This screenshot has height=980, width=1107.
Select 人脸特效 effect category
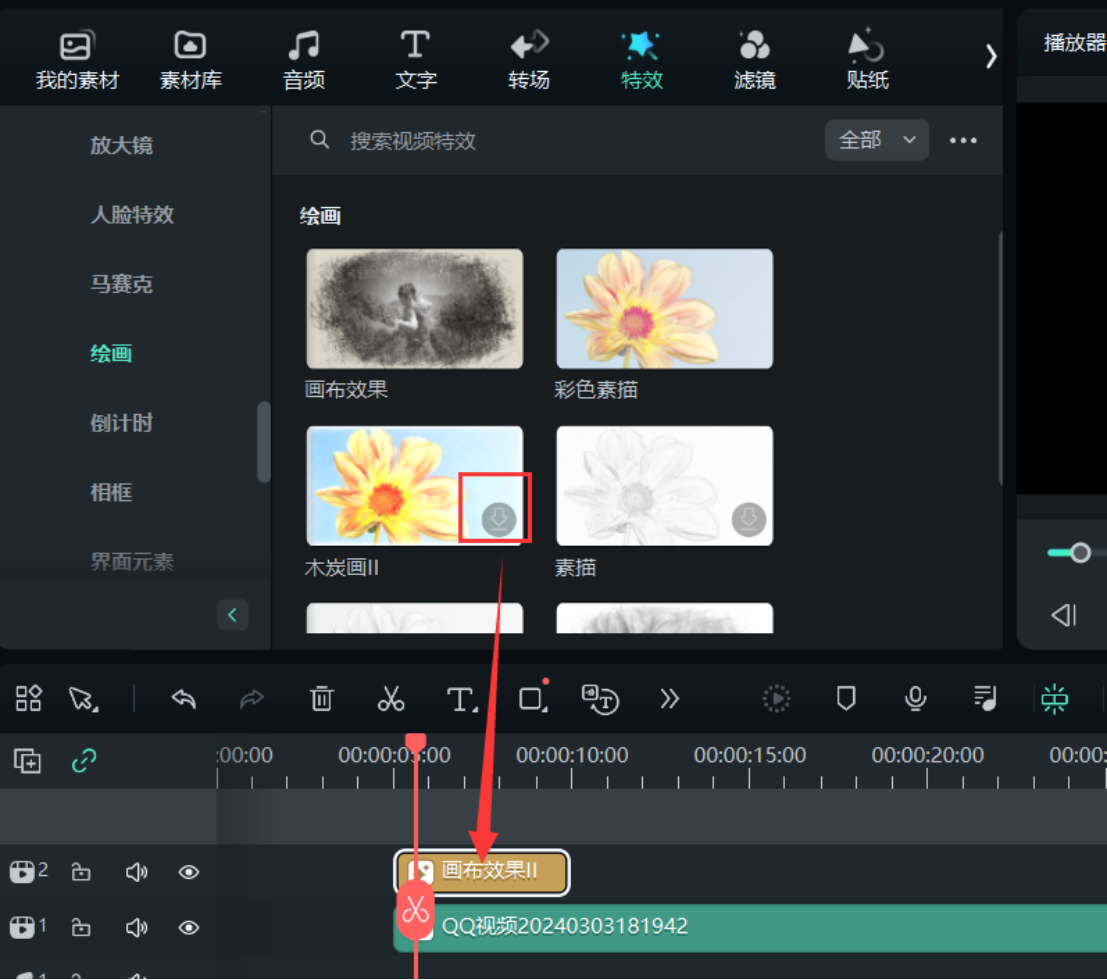(132, 215)
